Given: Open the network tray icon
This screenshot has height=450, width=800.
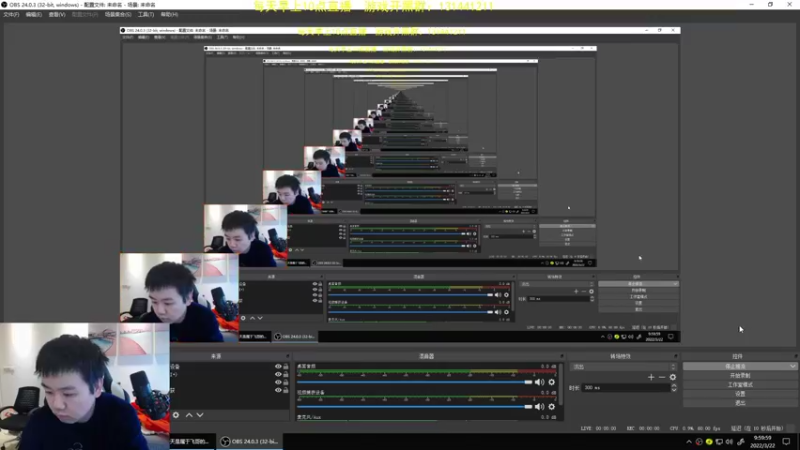Looking at the screenshot, I should [x=719, y=442].
